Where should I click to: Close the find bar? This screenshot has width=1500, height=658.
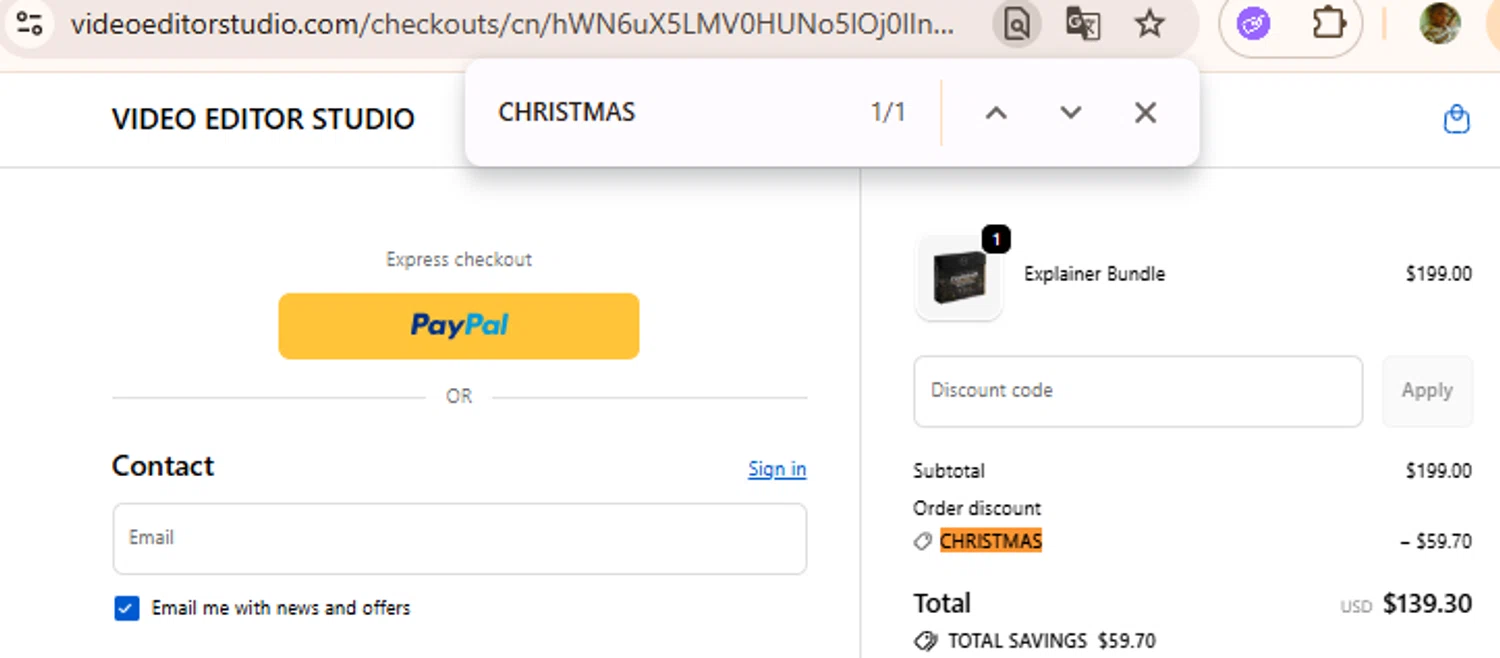1146,112
